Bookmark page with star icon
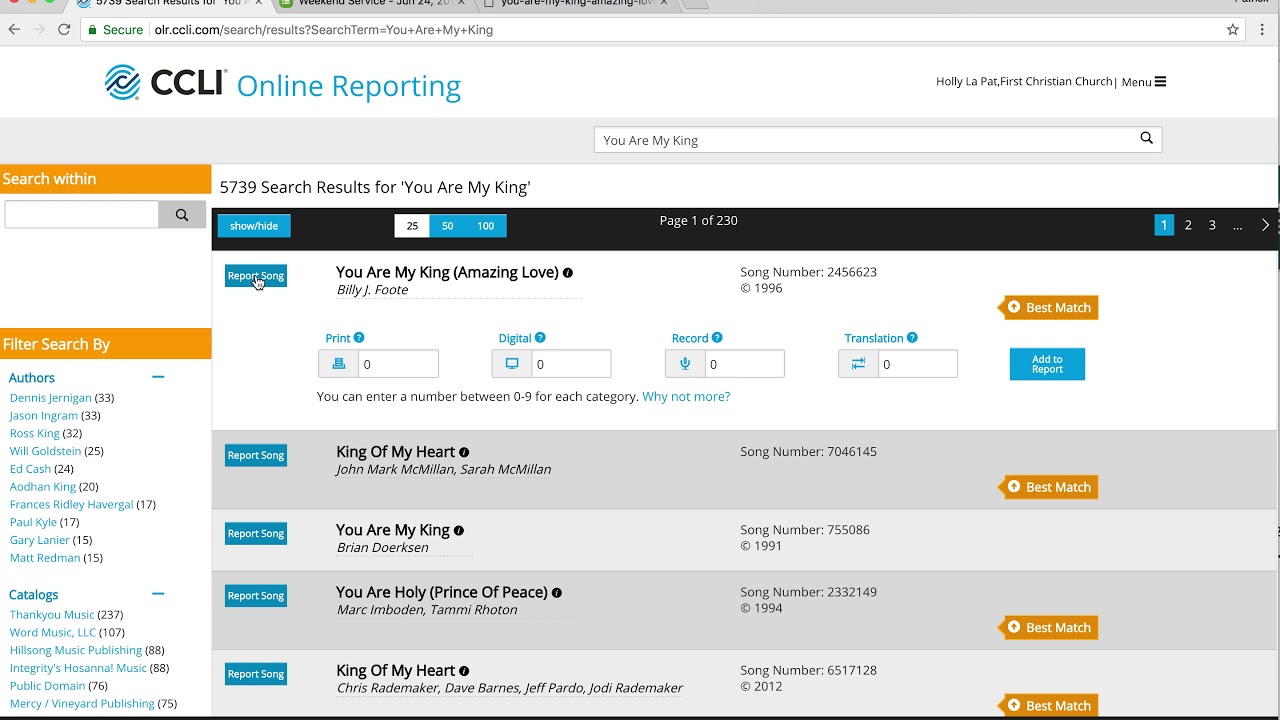 tap(1233, 30)
